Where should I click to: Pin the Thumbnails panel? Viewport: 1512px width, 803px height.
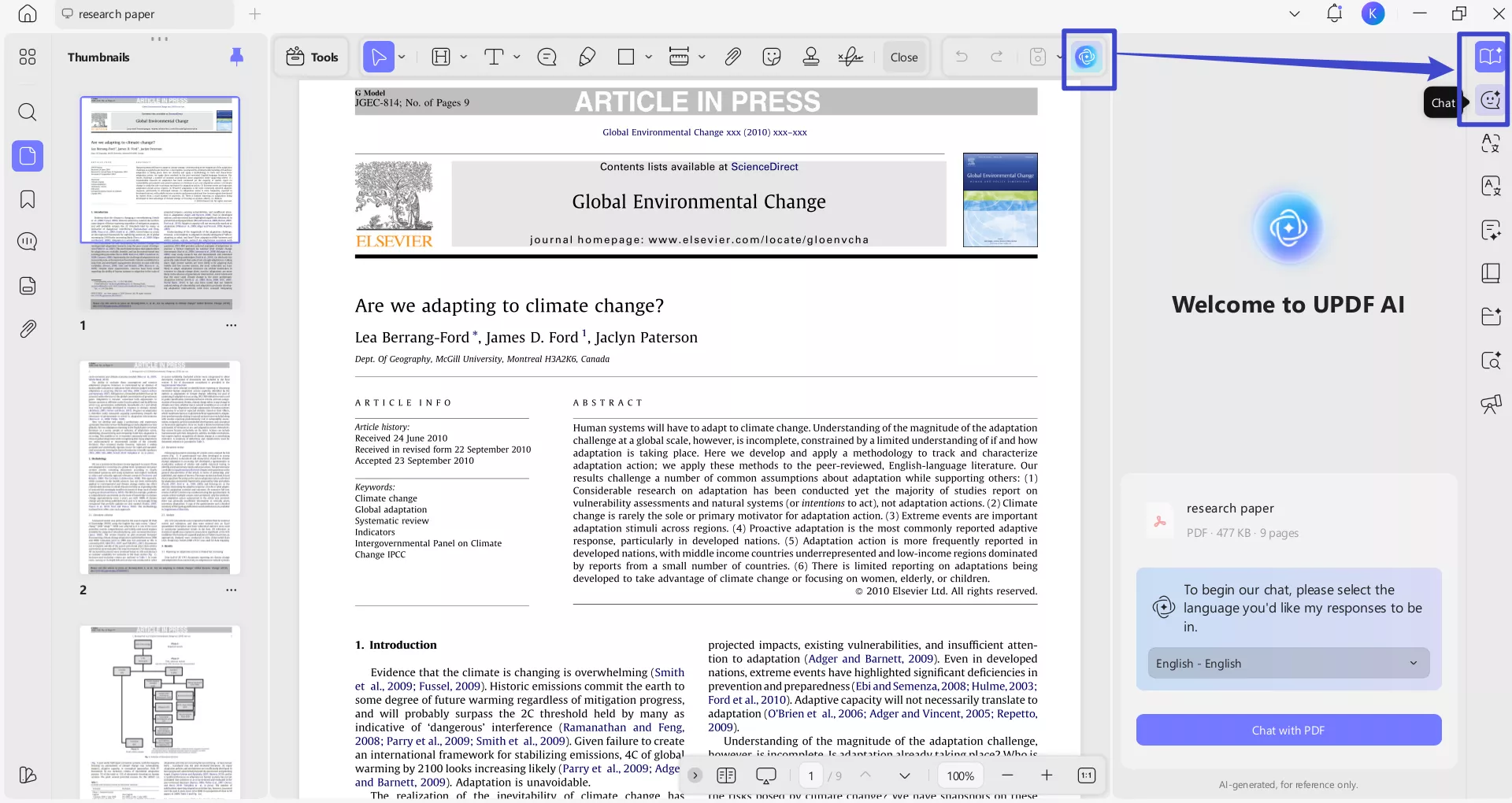click(236, 57)
